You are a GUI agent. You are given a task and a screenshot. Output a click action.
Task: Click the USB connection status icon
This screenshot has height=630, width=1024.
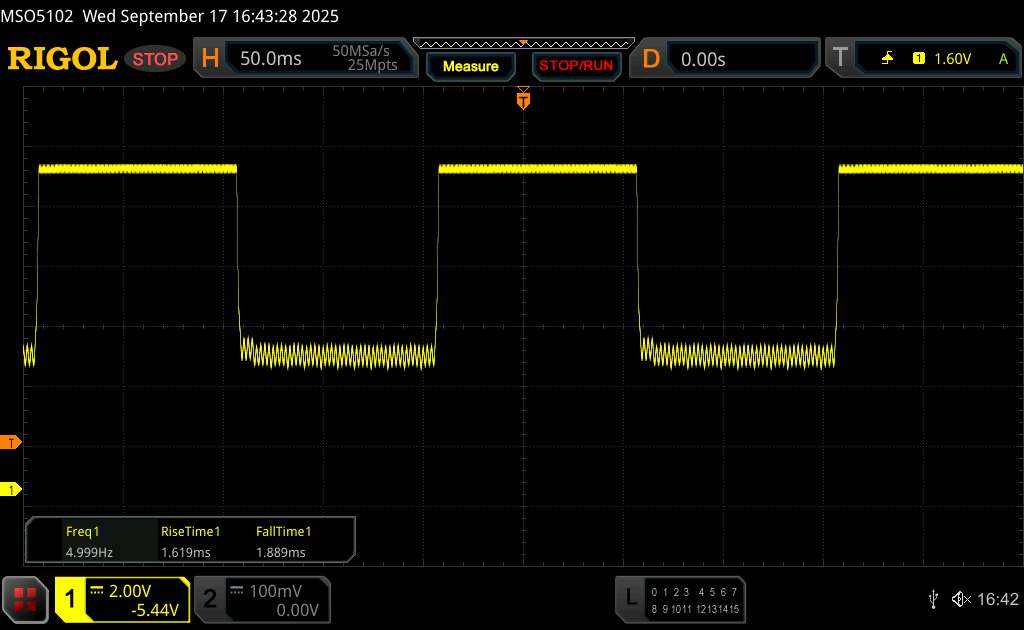[x=933, y=598]
